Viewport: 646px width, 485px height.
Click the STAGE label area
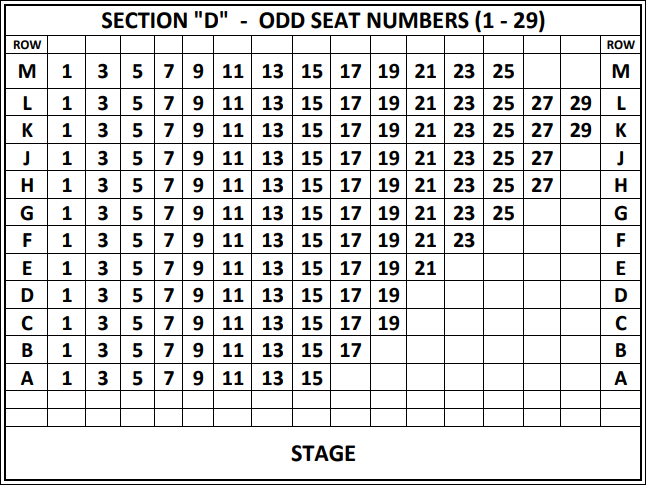(323, 453)
